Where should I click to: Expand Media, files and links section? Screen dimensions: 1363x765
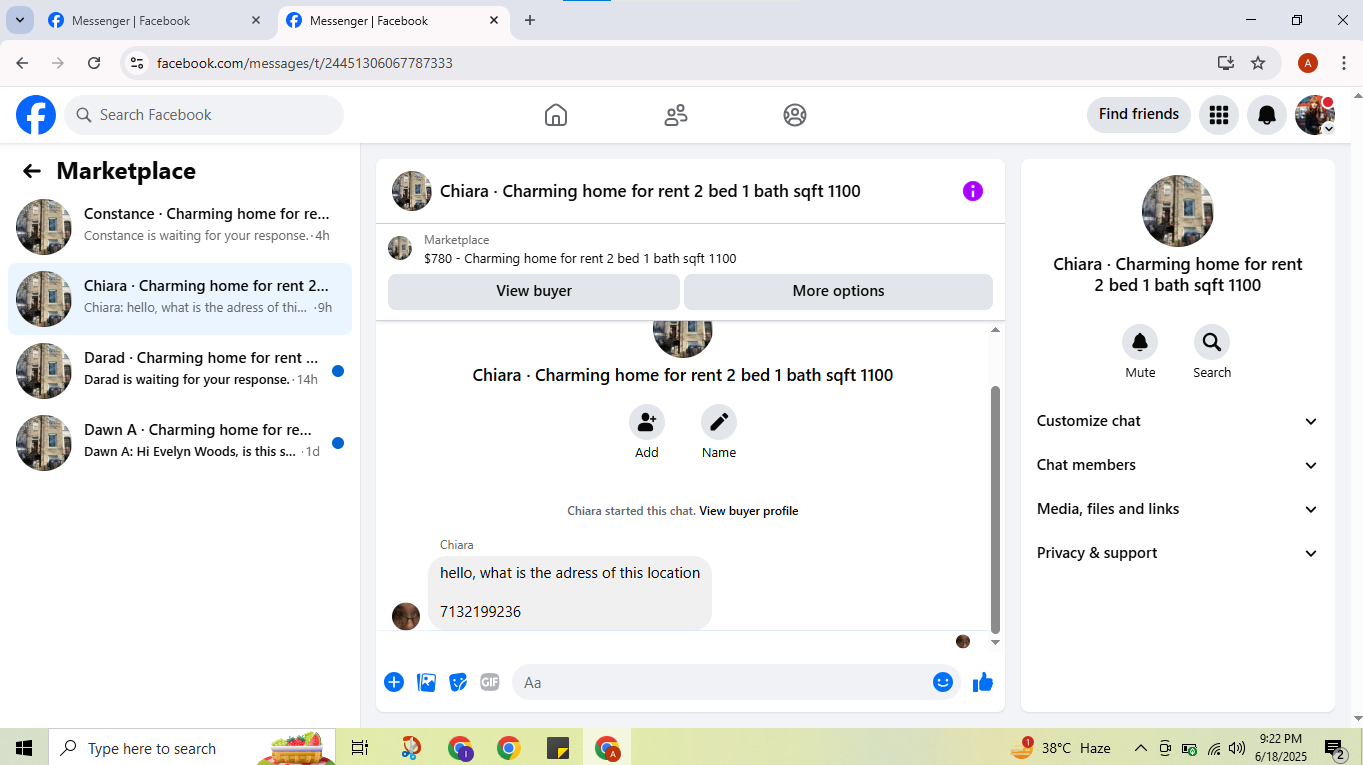[1178, 509]
